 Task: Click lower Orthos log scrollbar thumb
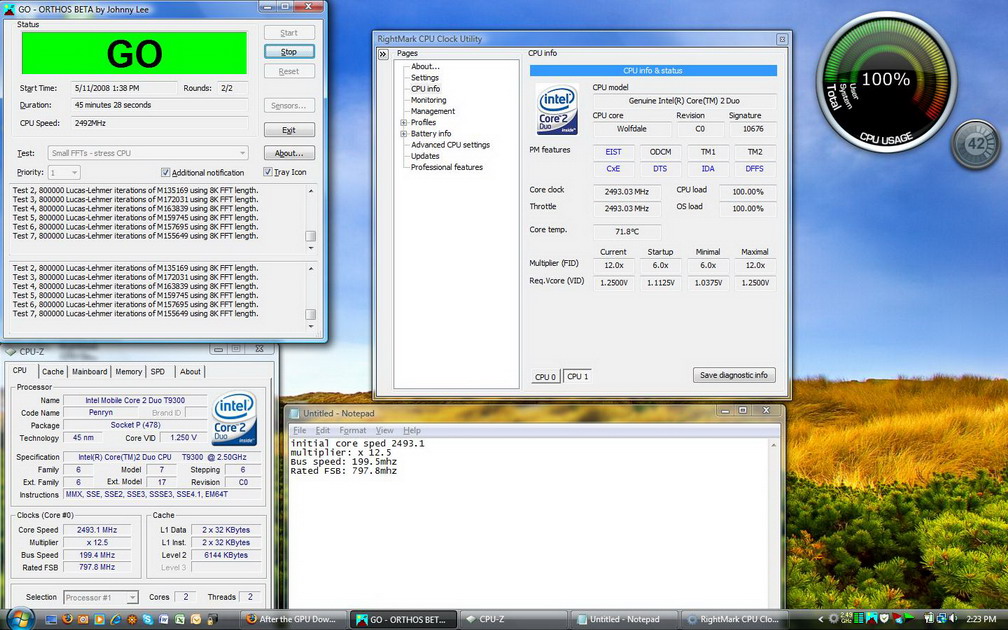[310, 314]
